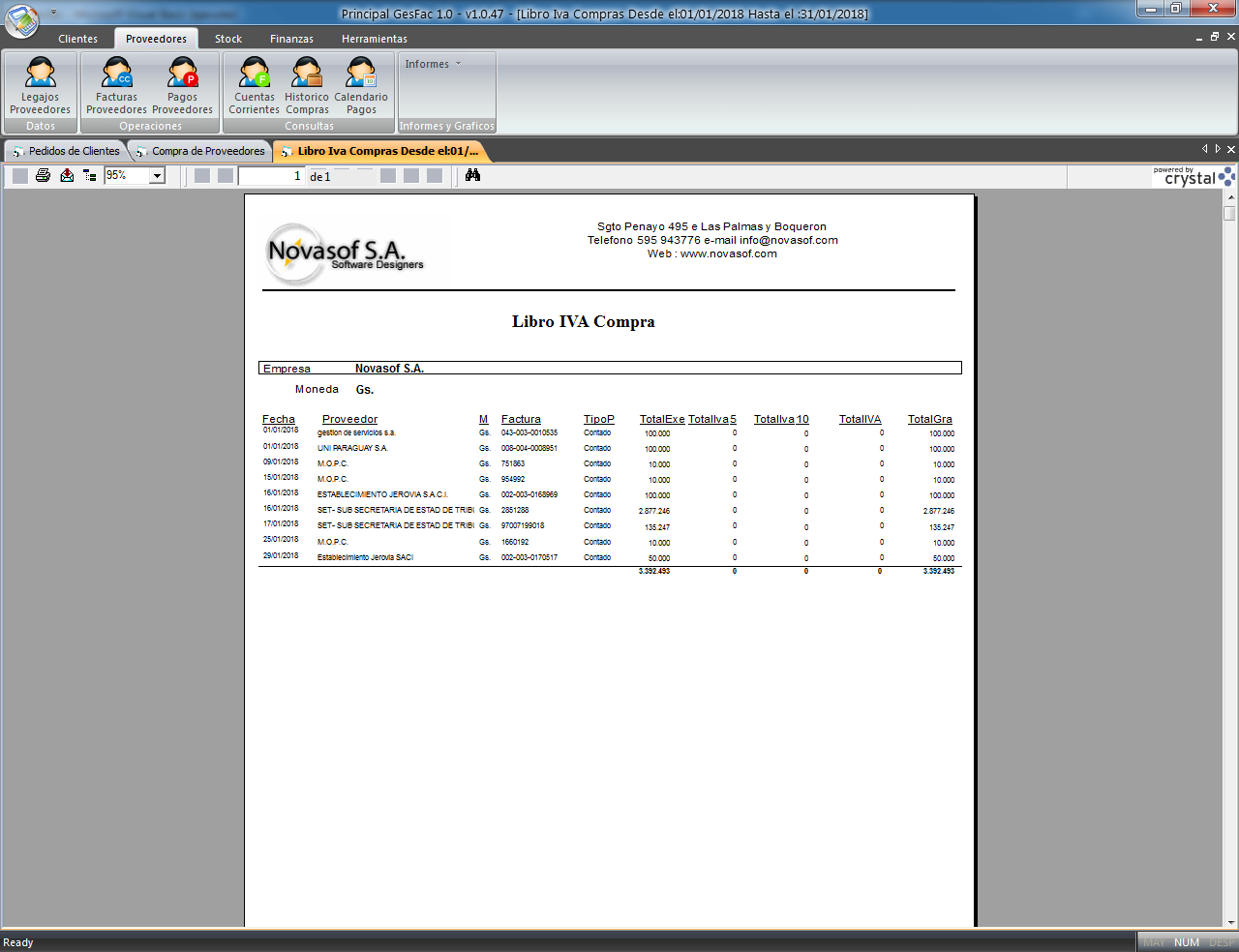
Task: Click invoice number 002-003-0168969
Action: tap(529, 494)
